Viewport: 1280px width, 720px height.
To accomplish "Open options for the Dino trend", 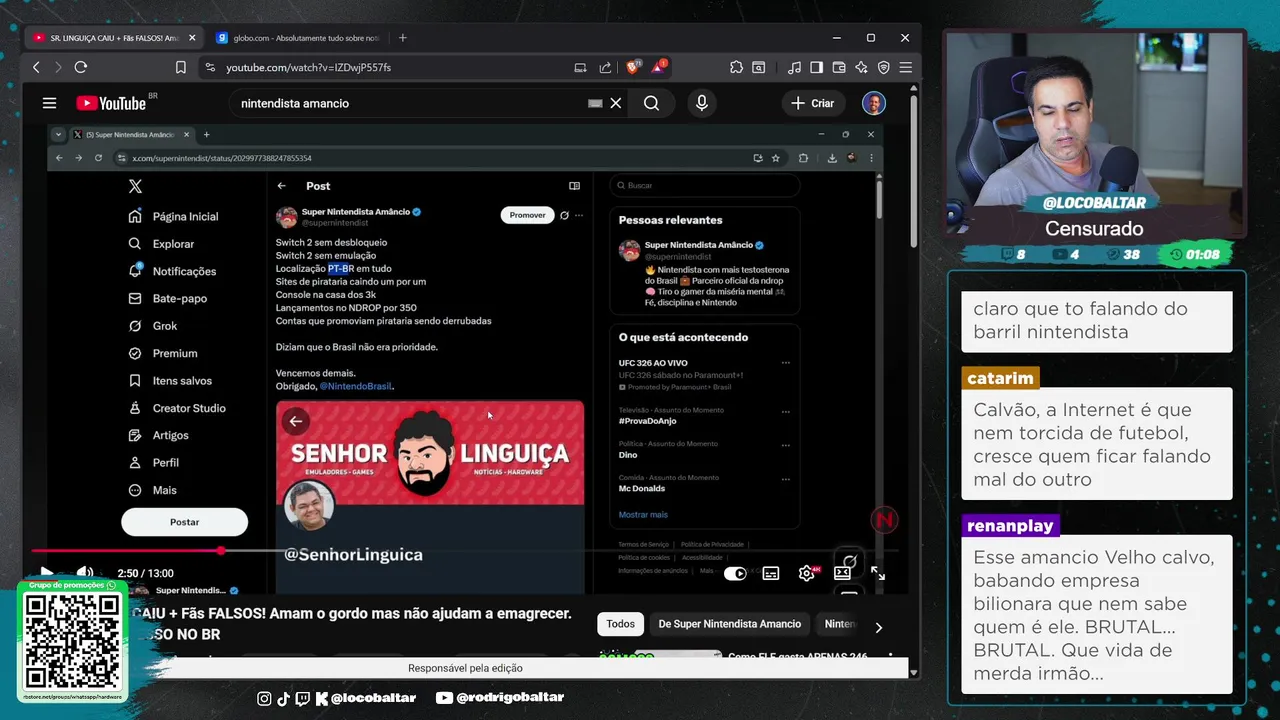I will pyautogui.click(x=785, y=445).
